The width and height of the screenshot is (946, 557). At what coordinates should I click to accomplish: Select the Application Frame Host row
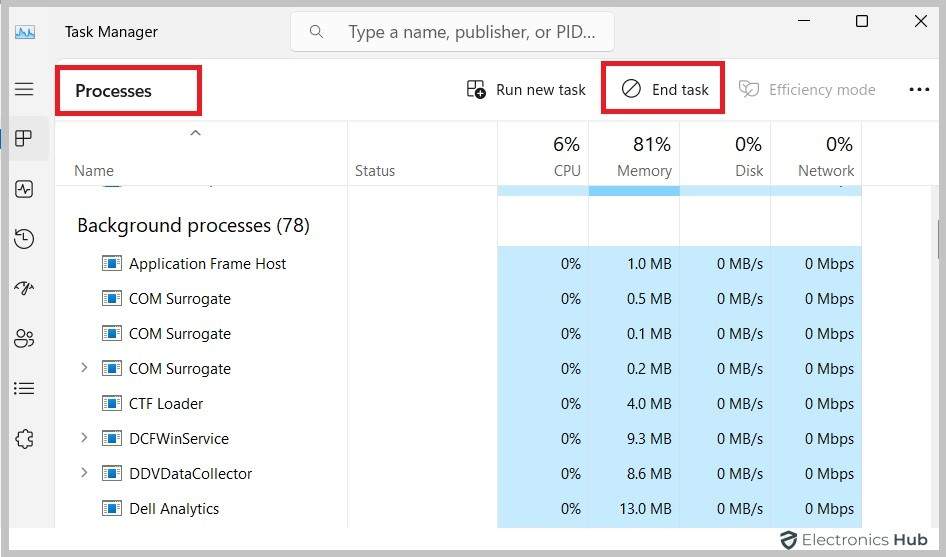click(459, 264)
